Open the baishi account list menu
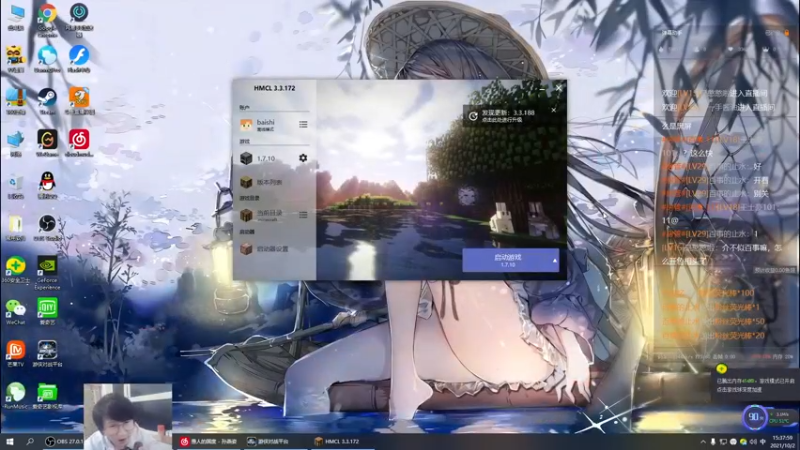Screen dimensions: 800x450 [303, 124]
